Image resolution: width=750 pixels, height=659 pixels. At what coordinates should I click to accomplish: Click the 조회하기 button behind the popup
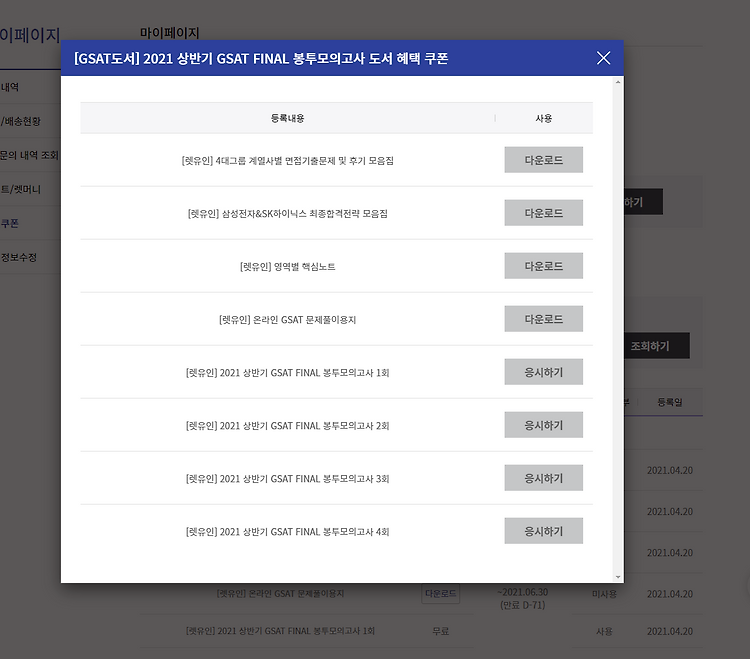(x=657, y=347)
